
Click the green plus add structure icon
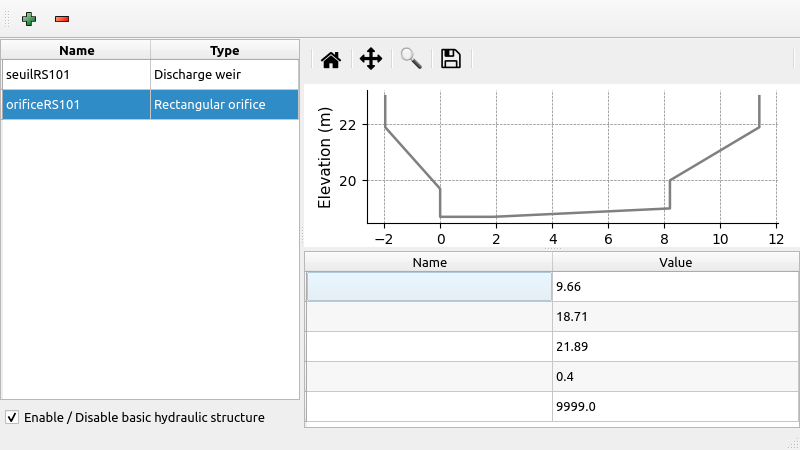coord(28,19)
